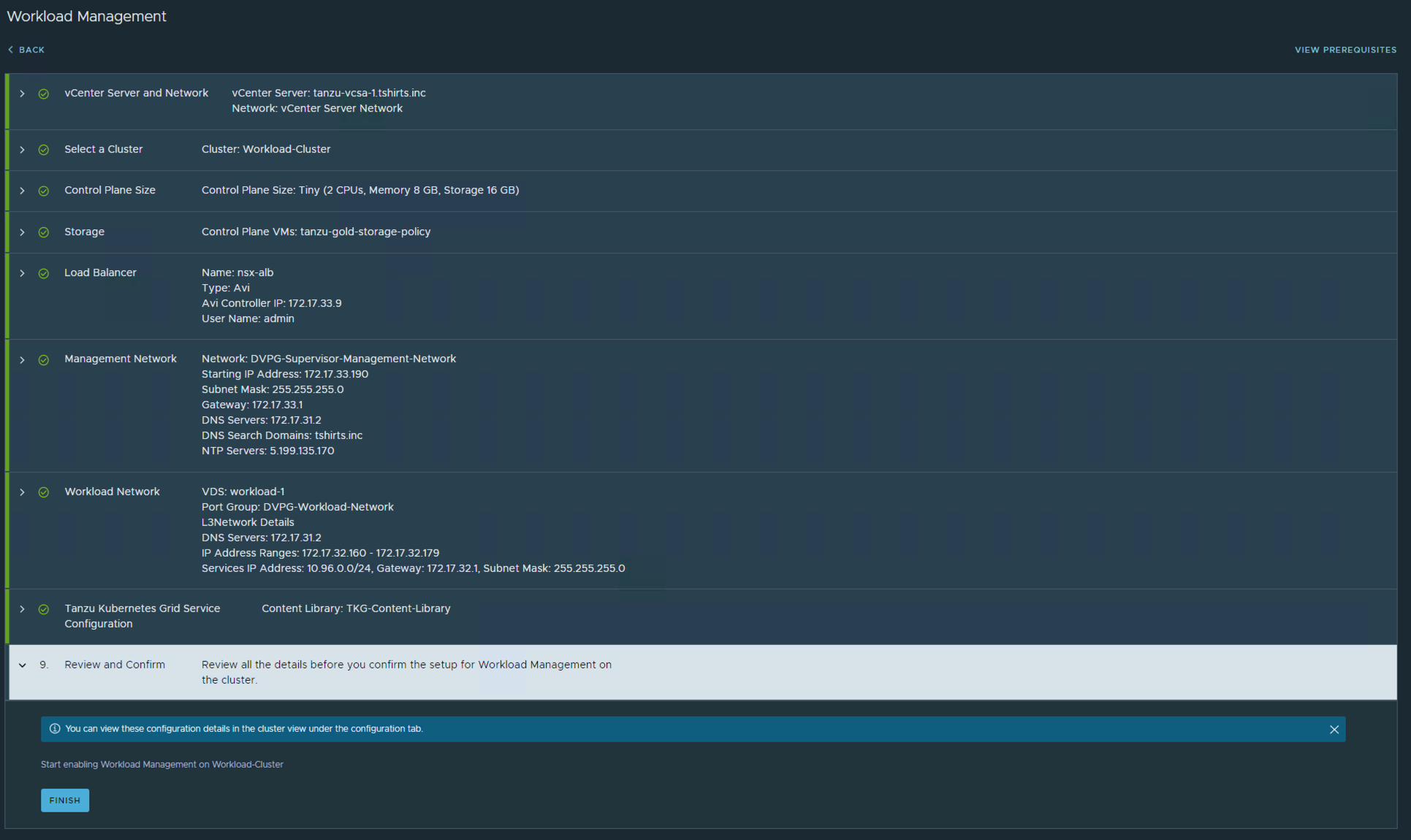Expand the Management Network details

(22, 359)
